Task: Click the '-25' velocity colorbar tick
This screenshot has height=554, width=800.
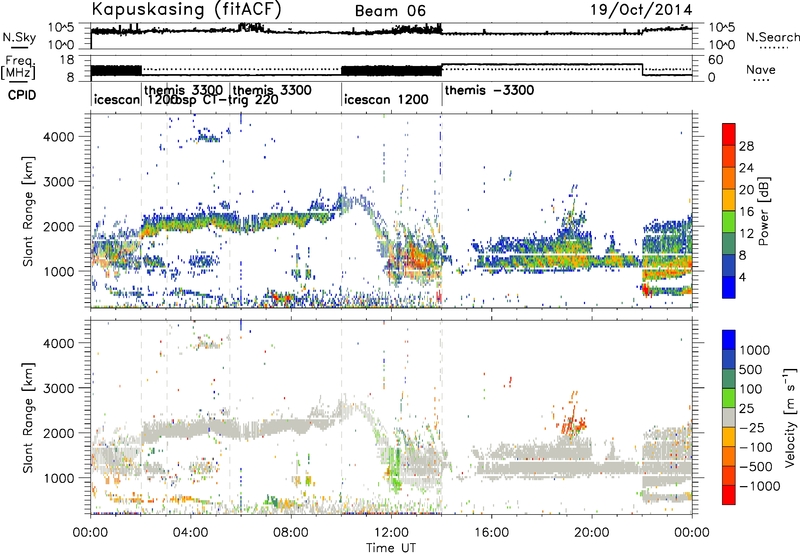Action: point(752,427)
